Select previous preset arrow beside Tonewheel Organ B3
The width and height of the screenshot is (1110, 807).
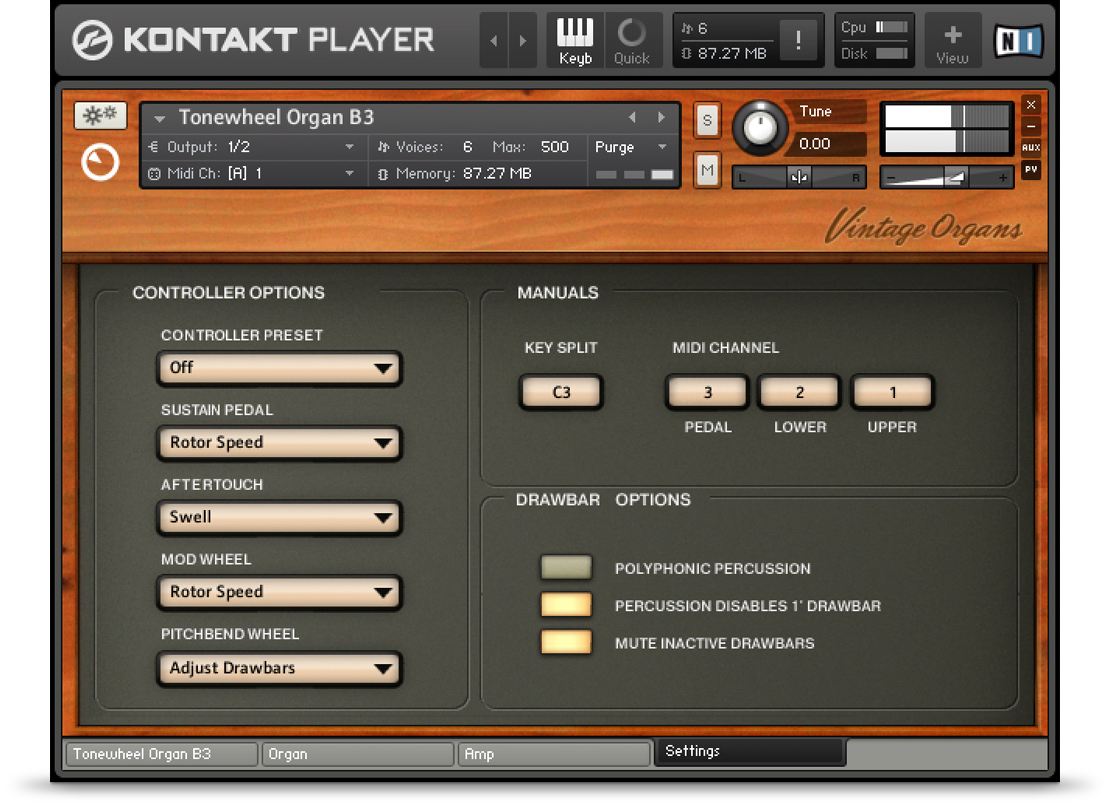click(632, 117)
